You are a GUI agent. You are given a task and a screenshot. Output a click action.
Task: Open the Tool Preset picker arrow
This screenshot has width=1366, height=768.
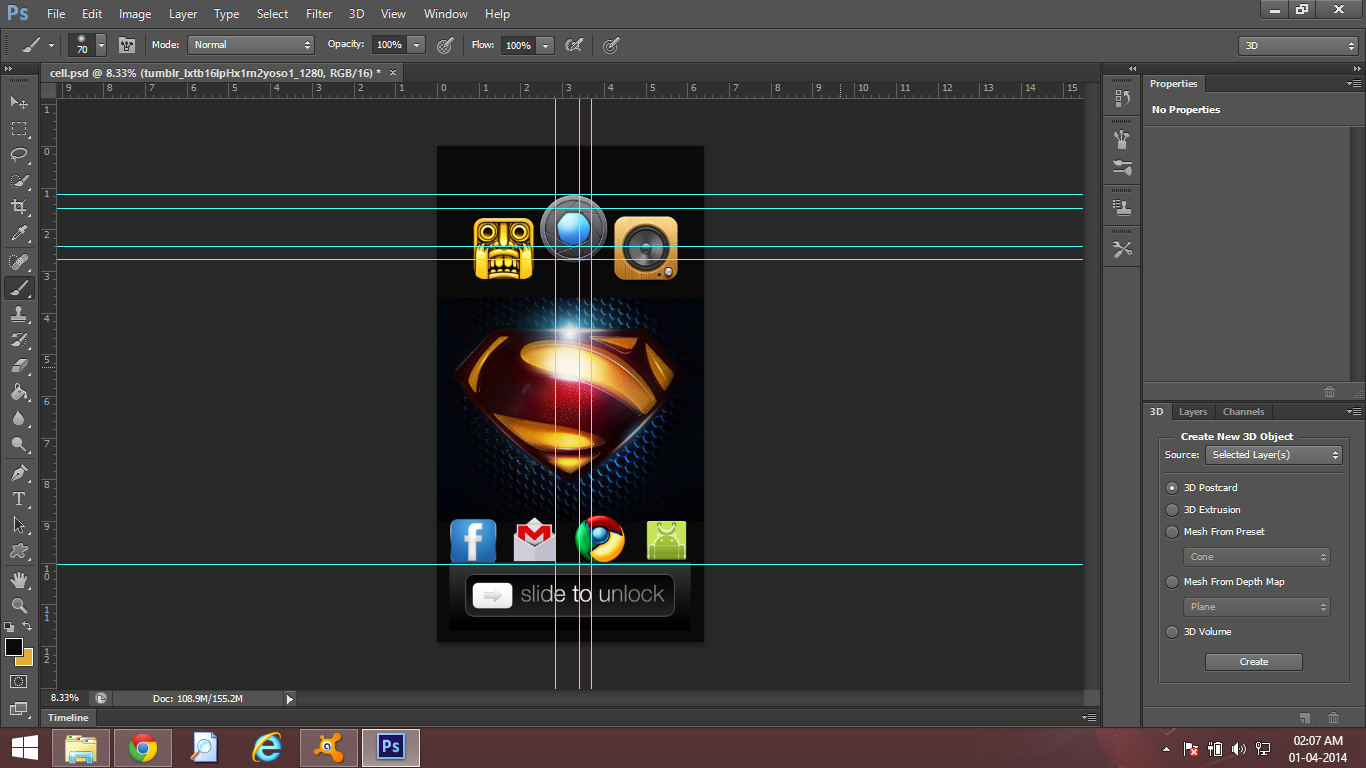51,45
